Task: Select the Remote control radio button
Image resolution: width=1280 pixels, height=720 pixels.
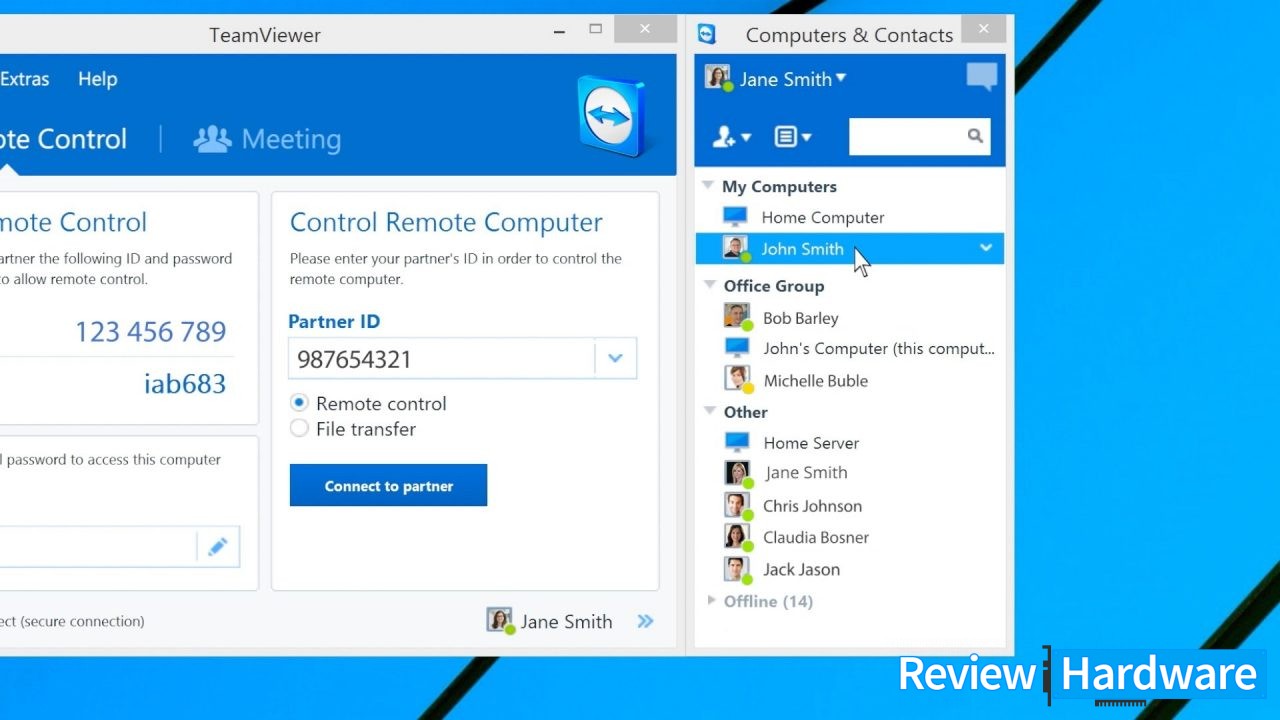Action: (299, 403)
